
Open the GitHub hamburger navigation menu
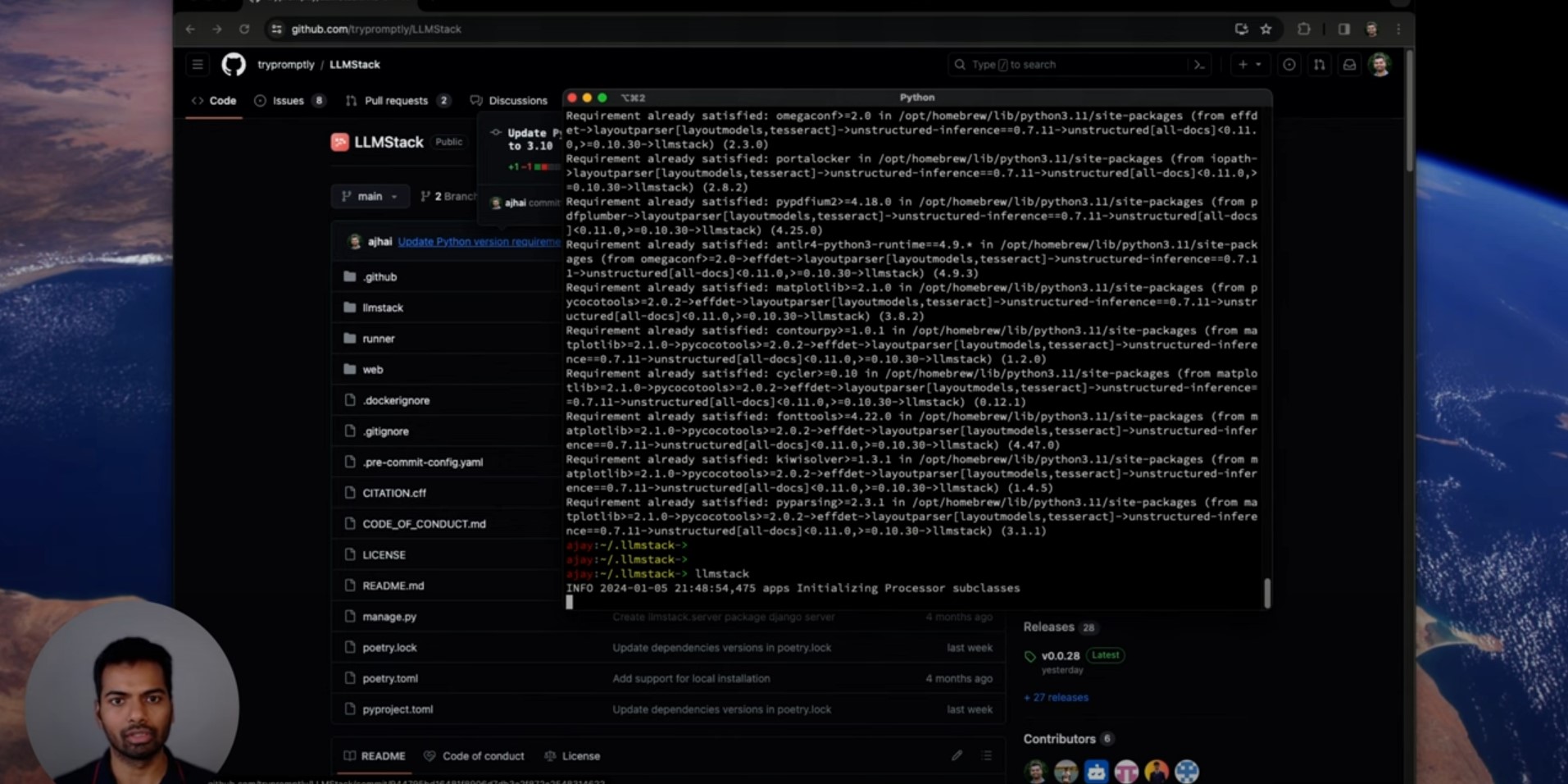198,64
